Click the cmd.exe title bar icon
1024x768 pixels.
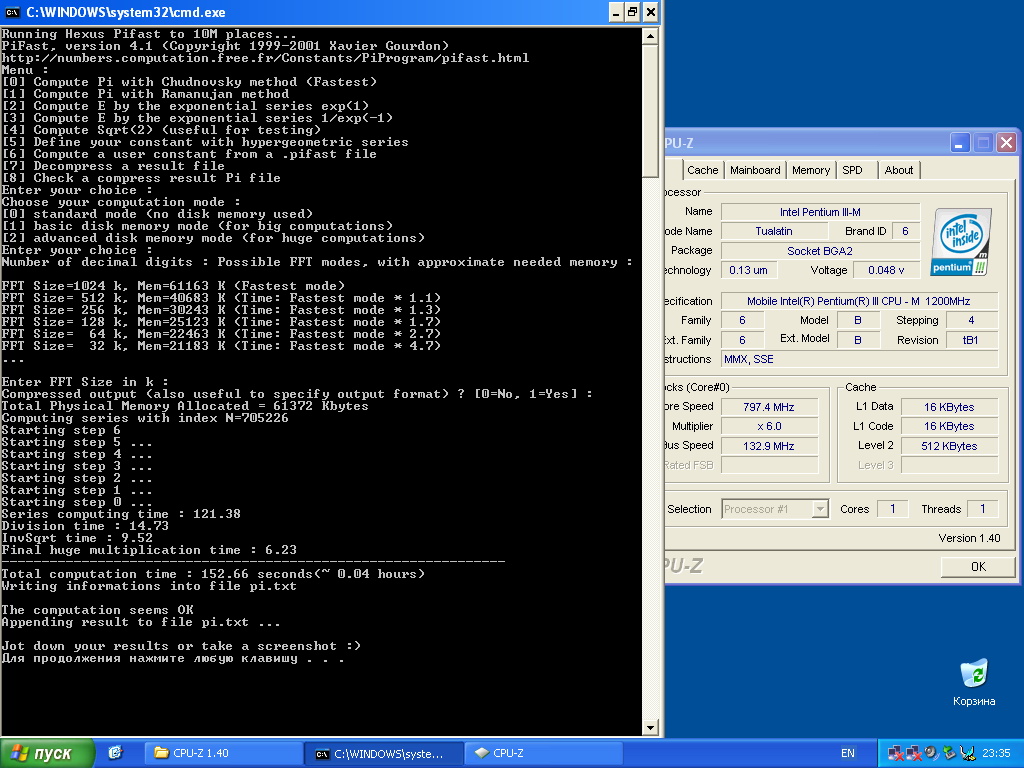[12, 12]
